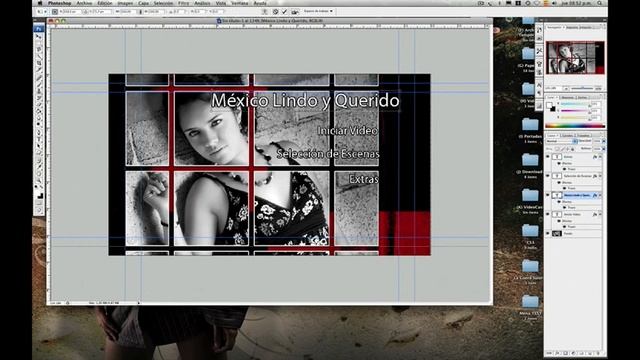Select the Lasso tool

coord(39,49)
